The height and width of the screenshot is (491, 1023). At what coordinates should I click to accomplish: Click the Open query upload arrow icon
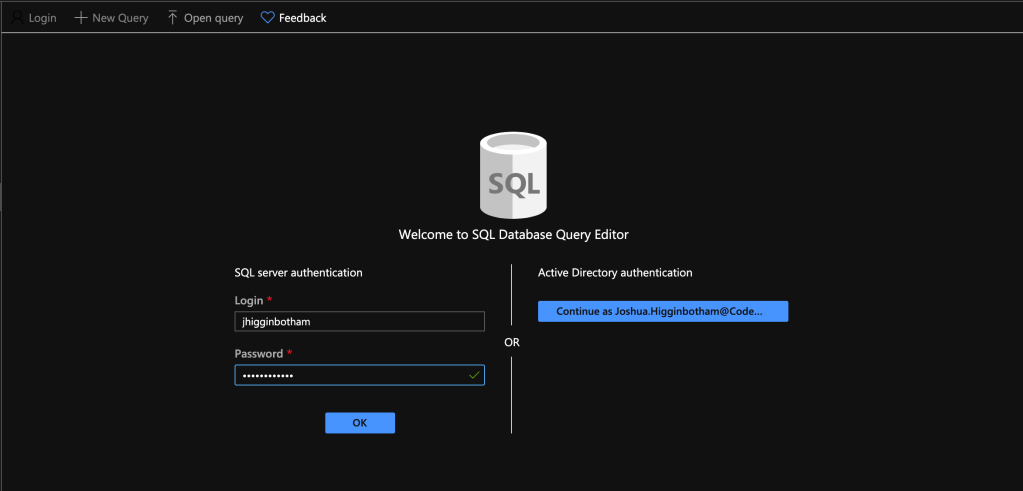[173, 18]
